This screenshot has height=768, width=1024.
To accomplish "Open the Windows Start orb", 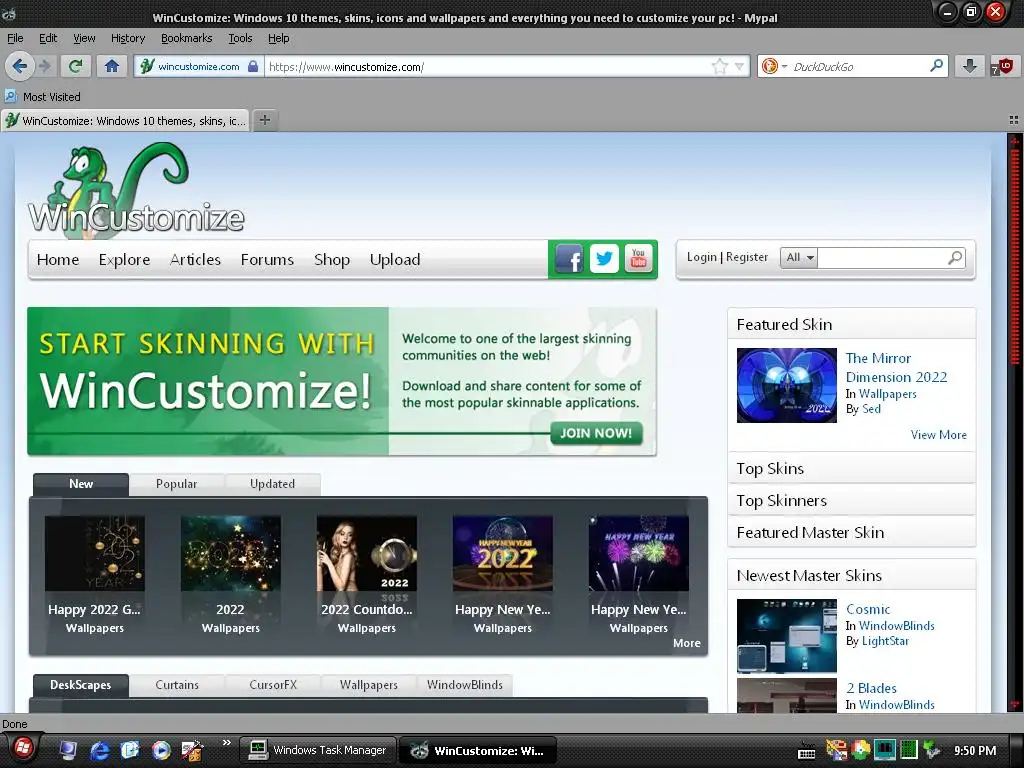I will point(22,749).
